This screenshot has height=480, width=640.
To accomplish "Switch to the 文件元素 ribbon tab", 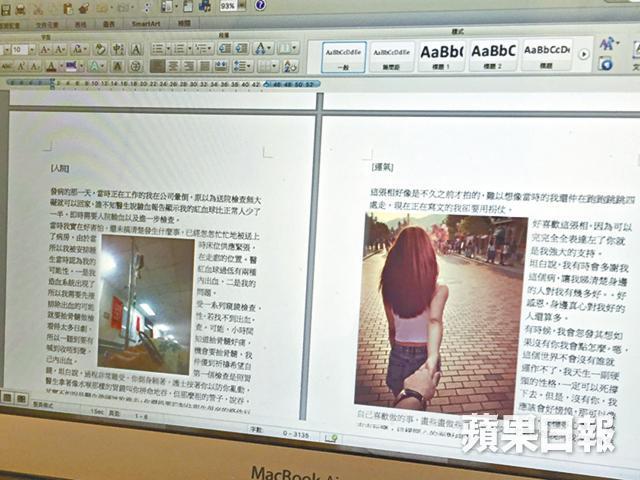I will tap(47, 25).
